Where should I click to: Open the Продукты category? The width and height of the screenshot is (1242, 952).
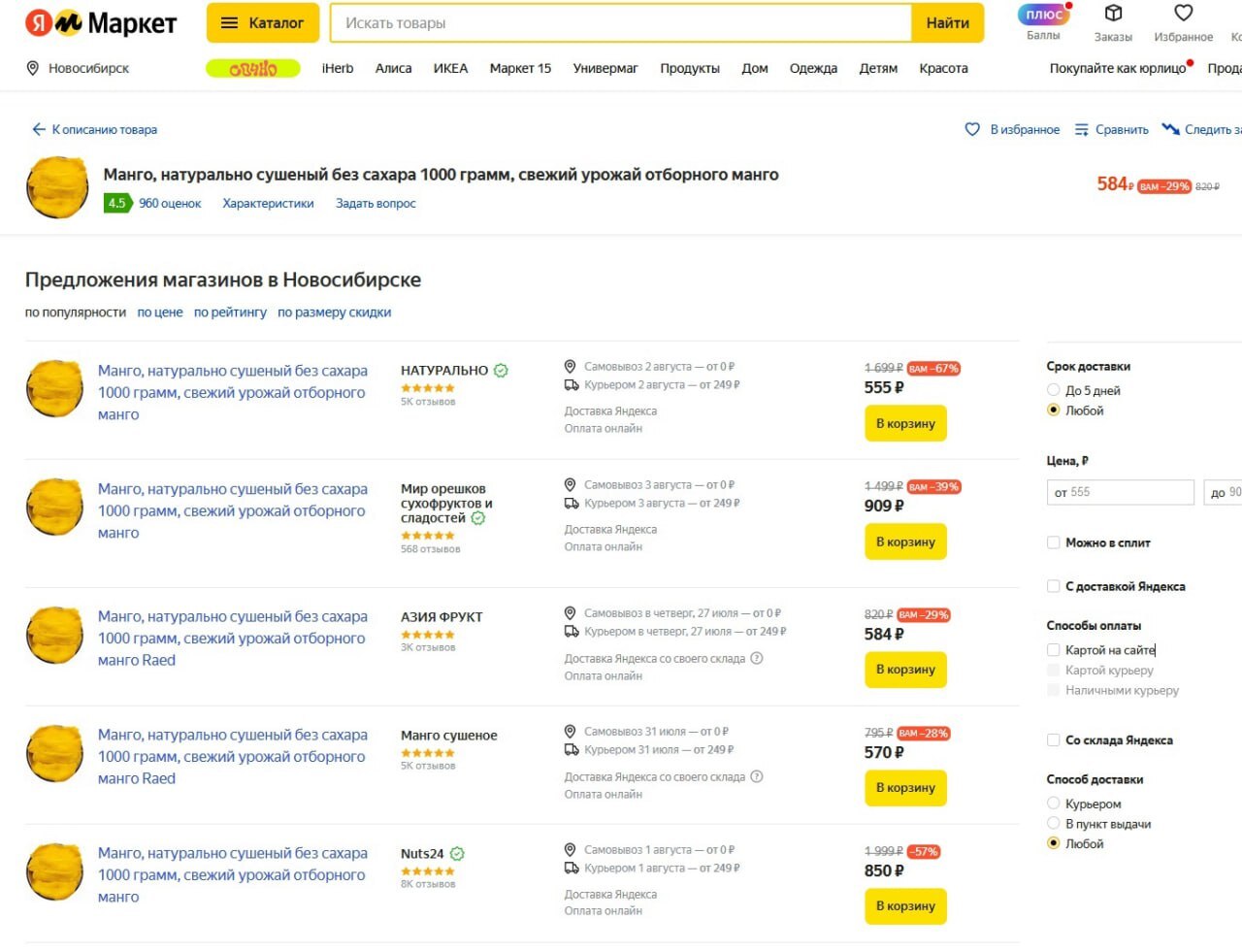click(690, 68)
